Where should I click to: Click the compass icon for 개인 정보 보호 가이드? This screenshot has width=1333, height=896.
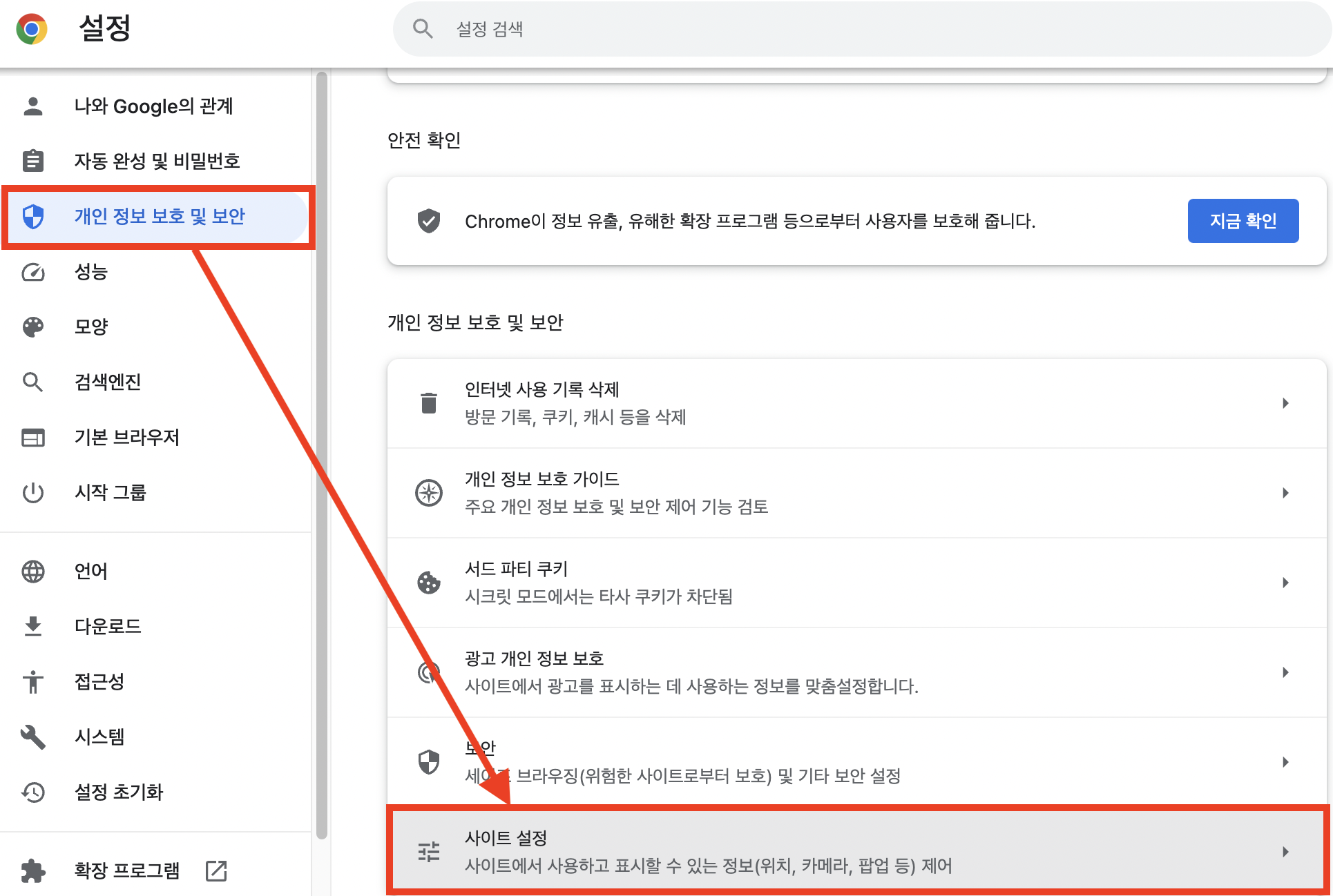429,493
